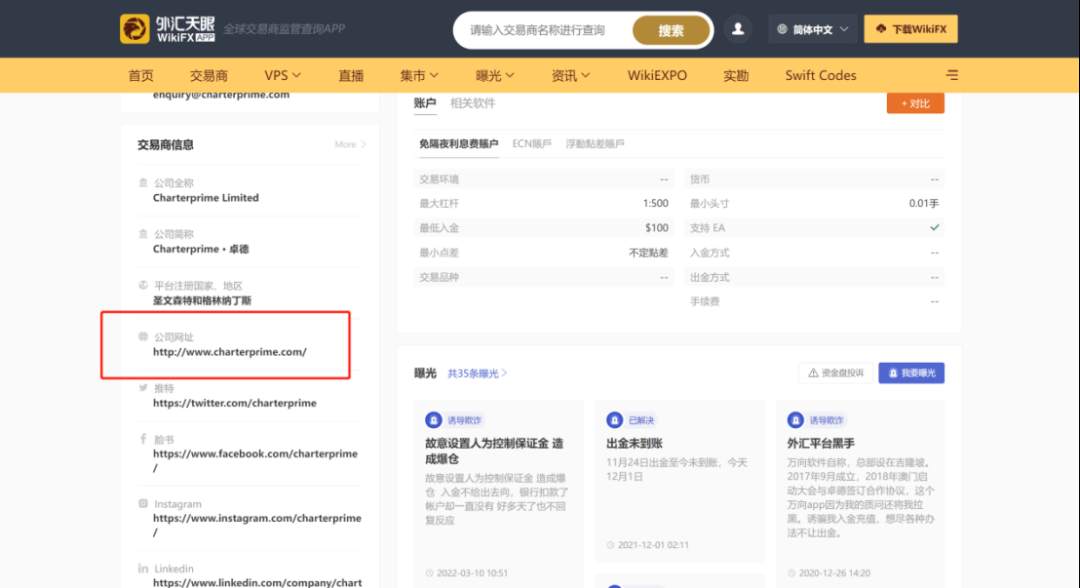Open the 外汇平台黑手 exposure card title
This screenshot has width=1080, height=588.
point(821,443)
